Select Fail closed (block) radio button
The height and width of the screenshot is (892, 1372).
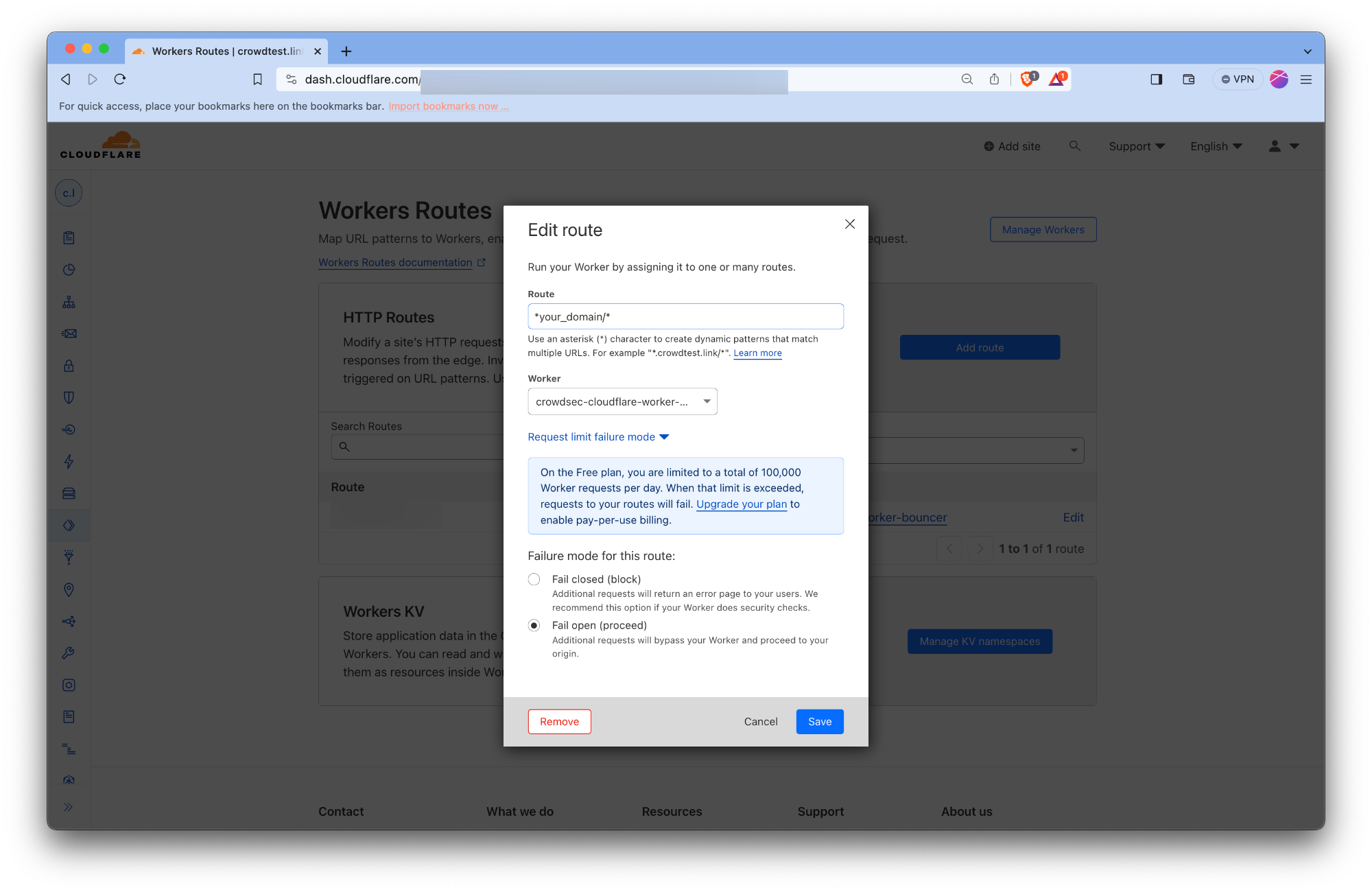tap(535, 578)
